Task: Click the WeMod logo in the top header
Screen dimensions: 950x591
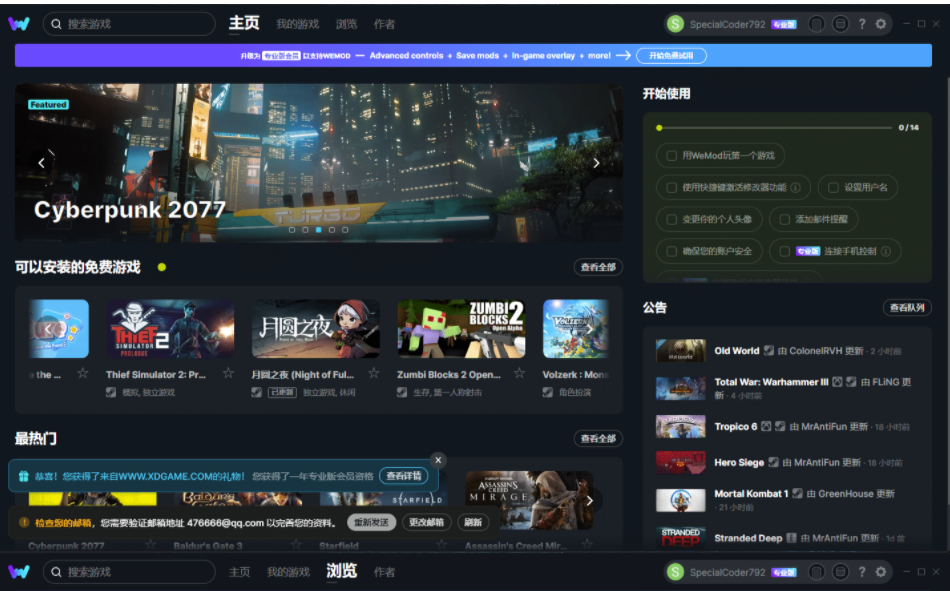Action: (x=19, y=24)
